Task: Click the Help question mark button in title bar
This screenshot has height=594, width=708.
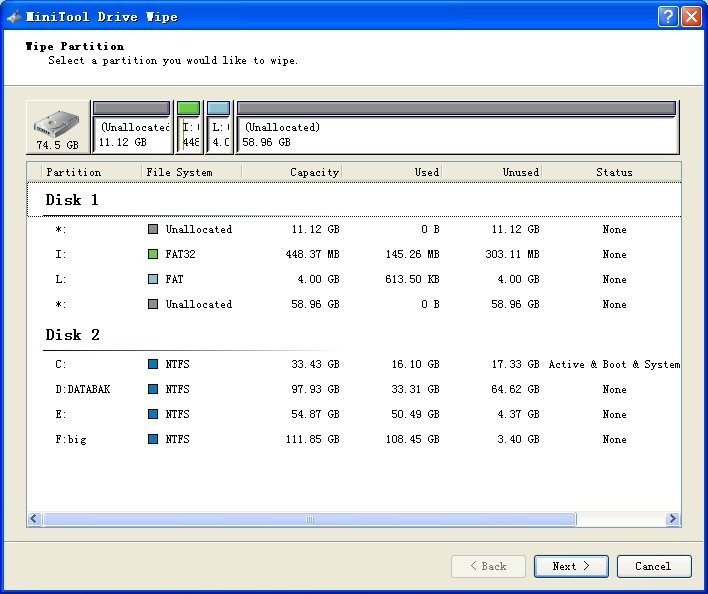Action: pos(668,17)
